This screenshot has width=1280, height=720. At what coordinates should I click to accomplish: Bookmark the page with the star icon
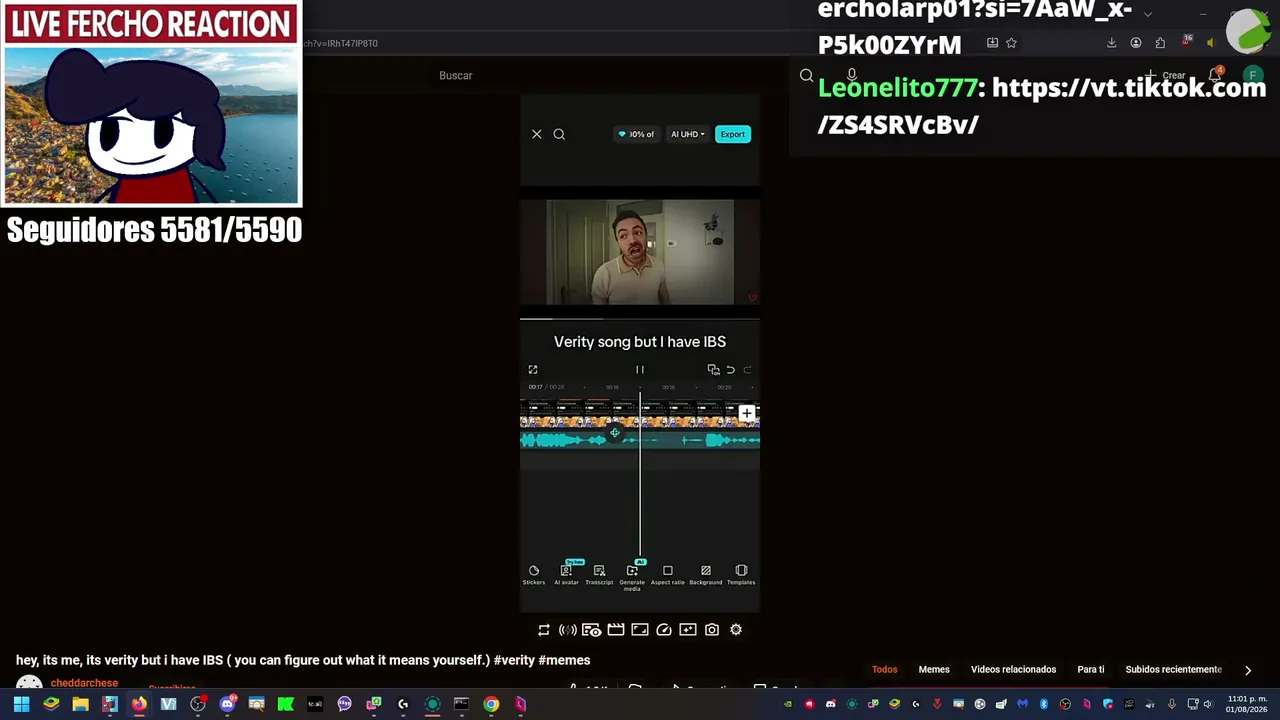[x=1011, y=43]
